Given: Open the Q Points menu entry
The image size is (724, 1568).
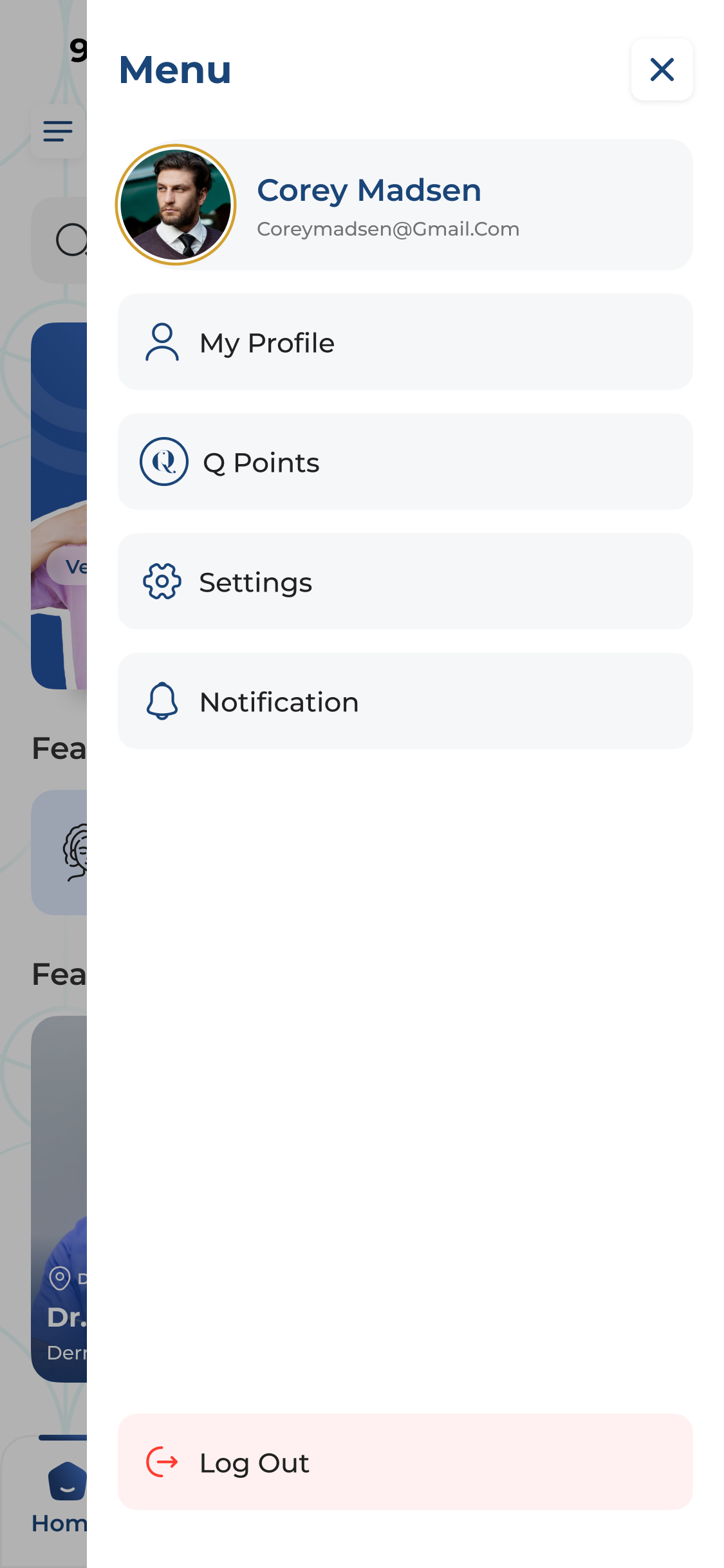Looking at the screenshot, I should 405,462.
